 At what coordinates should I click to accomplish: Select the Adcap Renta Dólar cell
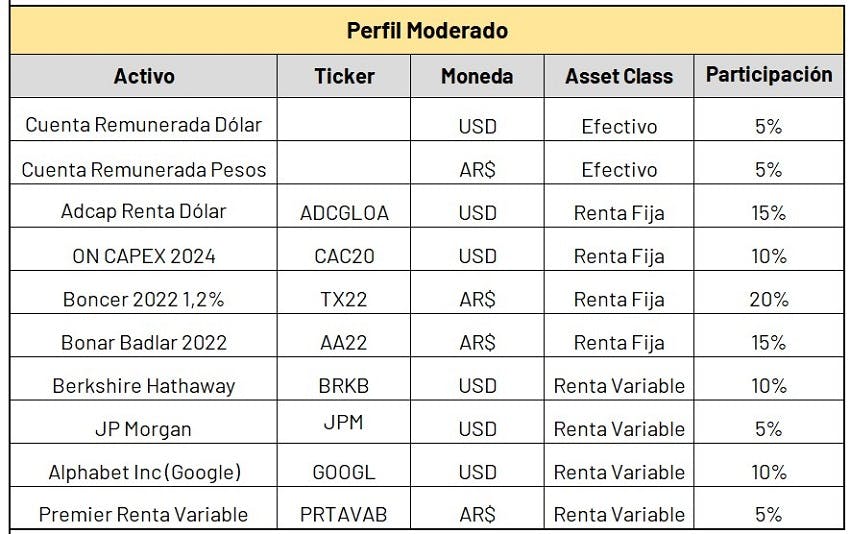(144, 212)
